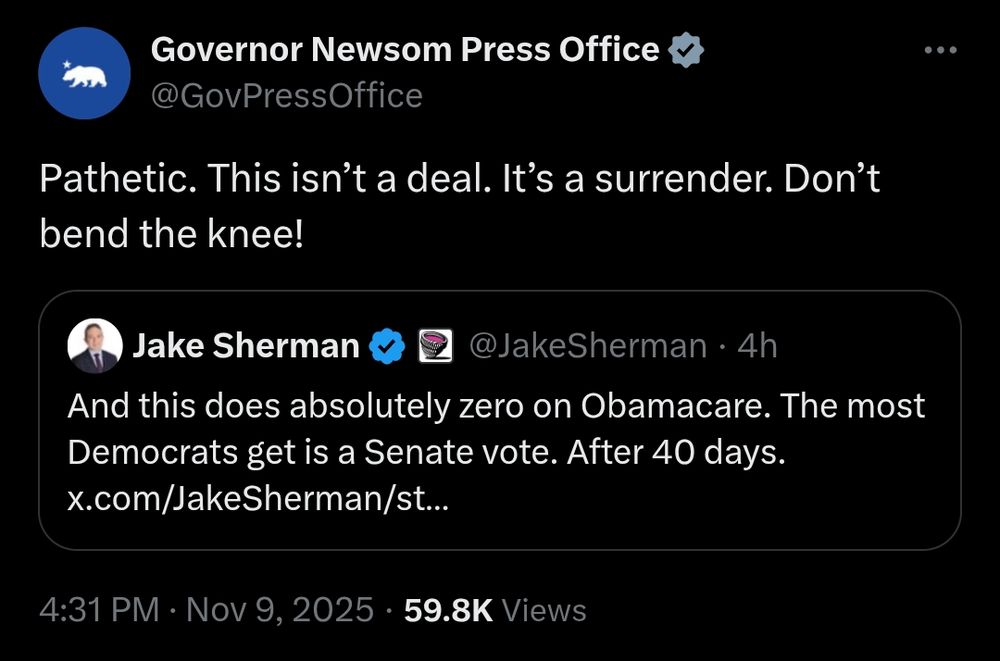Open Jake Sherman's small profile photo
Screen dimensions: 1000x661
coord(94,346)
